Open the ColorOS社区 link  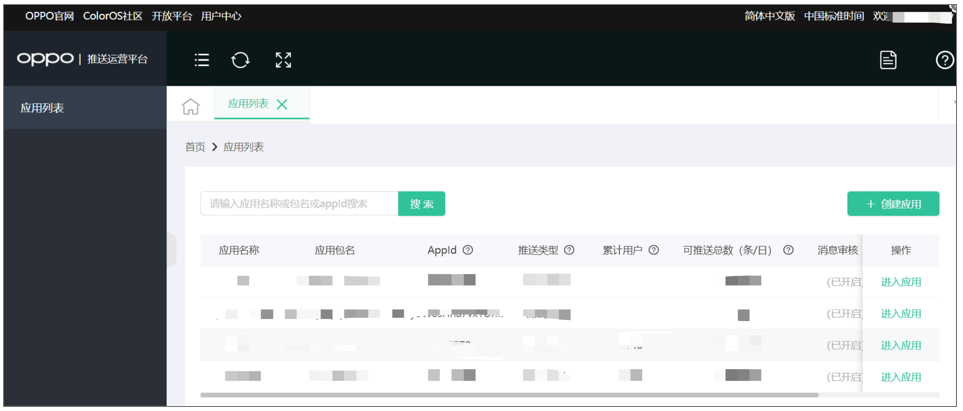point(113,16)
